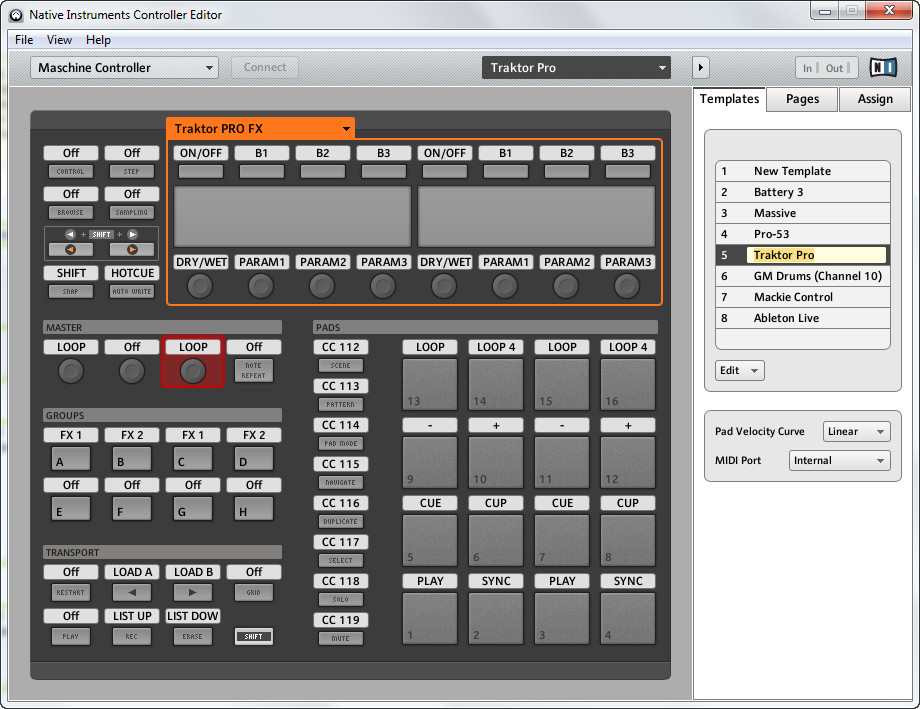
Task: Expand the Pad Velocity Curve dropdown
Action: click(x=856, y=432)
